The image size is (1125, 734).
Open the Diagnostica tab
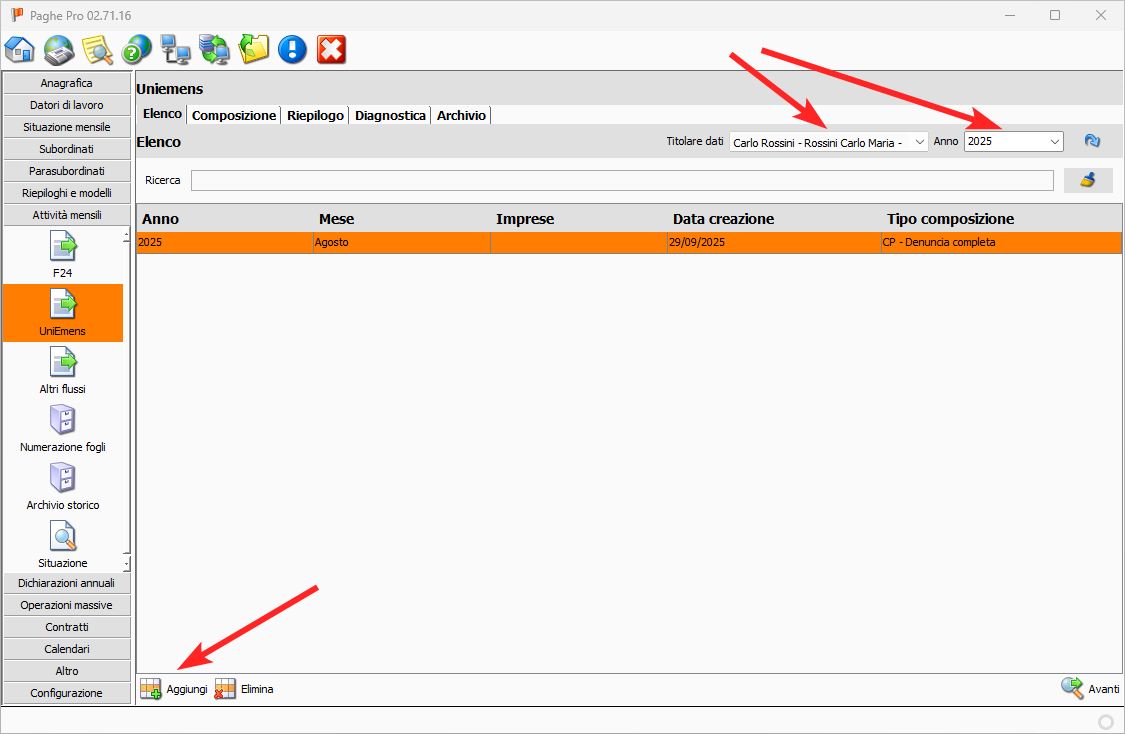click(390, 115)
